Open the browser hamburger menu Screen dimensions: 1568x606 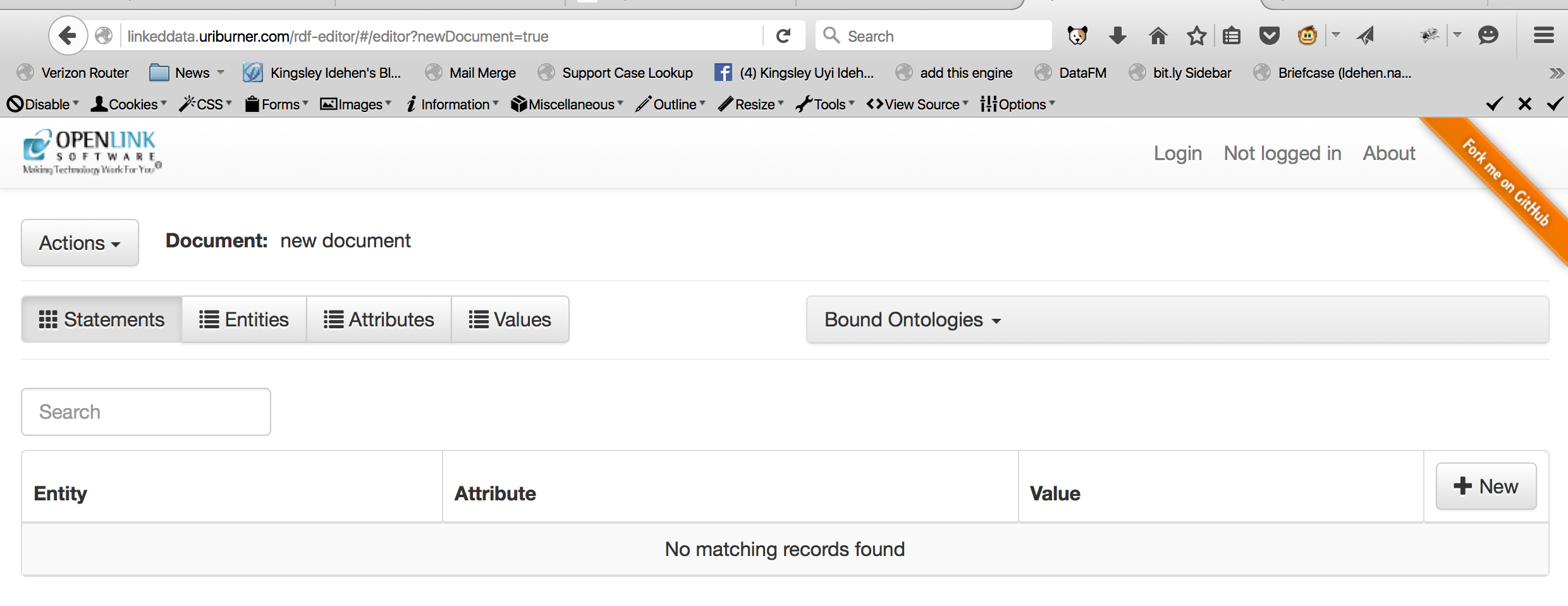[x=1543, y=36]
